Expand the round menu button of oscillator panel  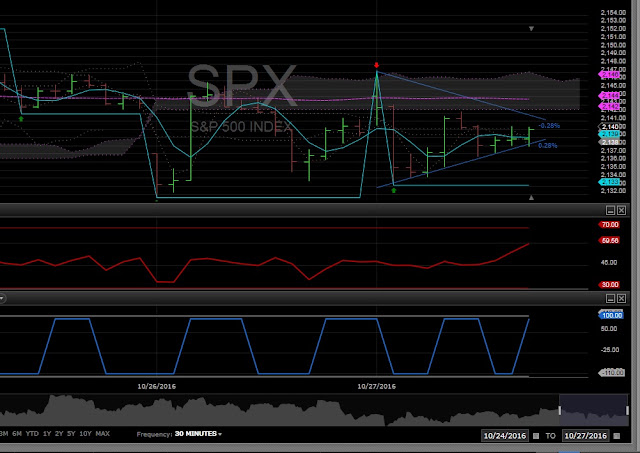(2, 298)
